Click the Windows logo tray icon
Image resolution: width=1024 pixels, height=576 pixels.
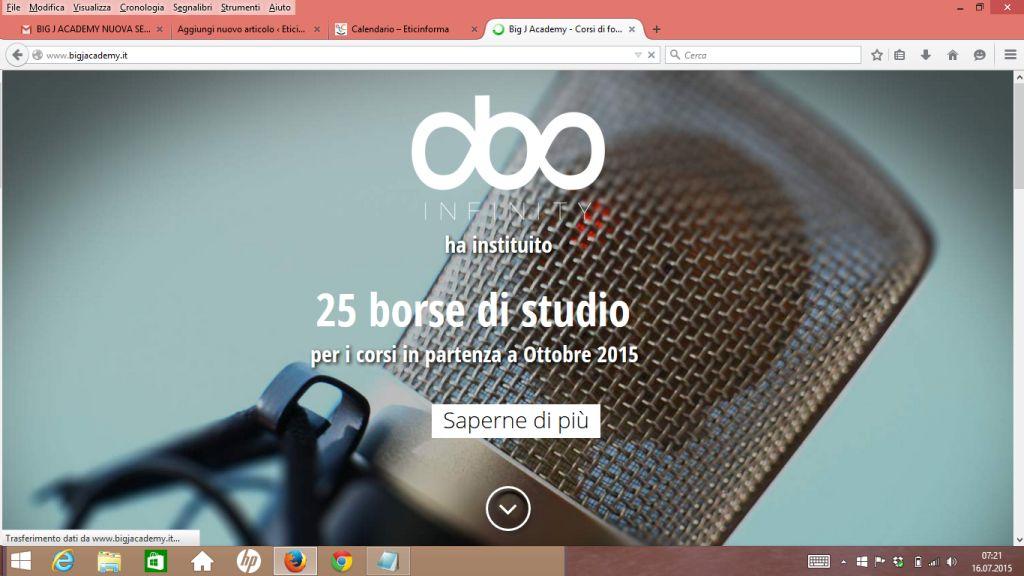[x=861, y=562]
